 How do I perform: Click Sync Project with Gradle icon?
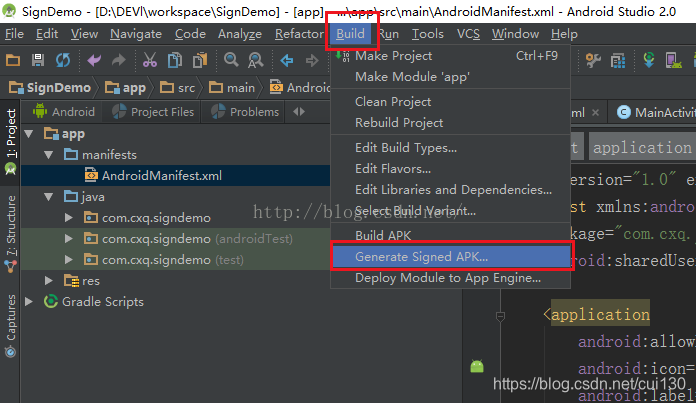click(x=649, y=59)
